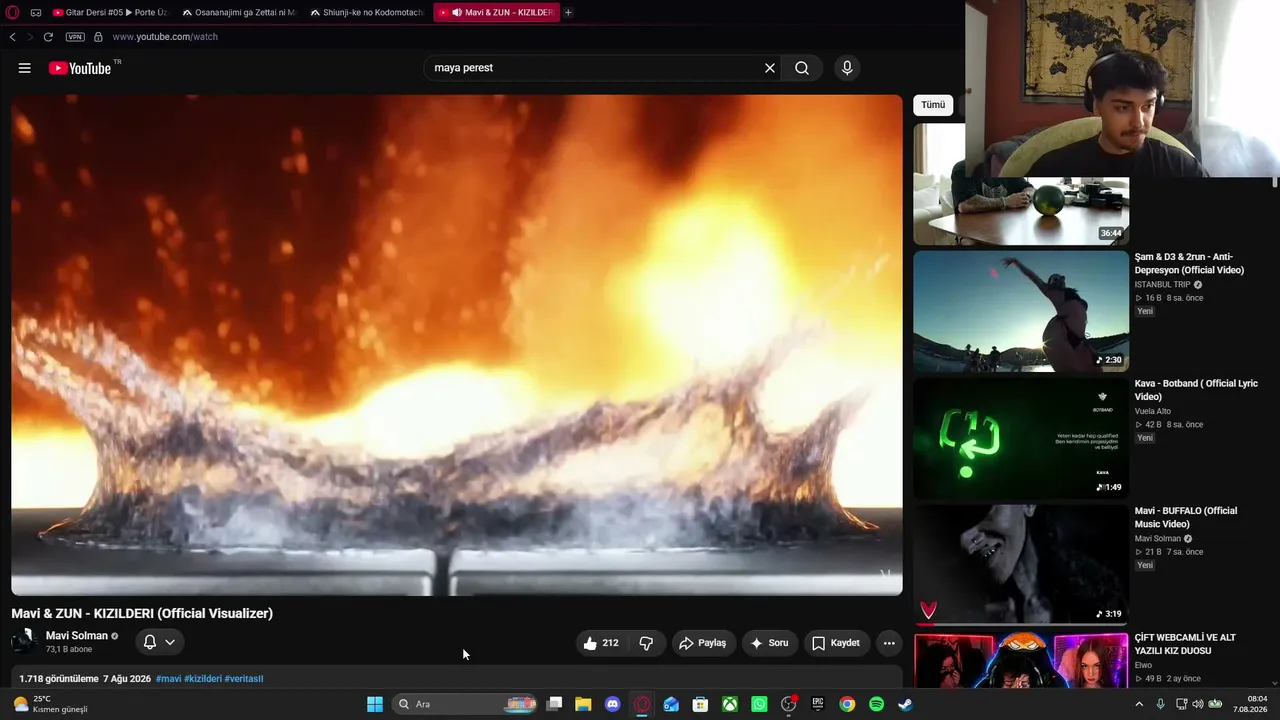Viewport: 1280px width, 720px height.
Task: Open Xbox app from the taskbar
Action: 730,704
